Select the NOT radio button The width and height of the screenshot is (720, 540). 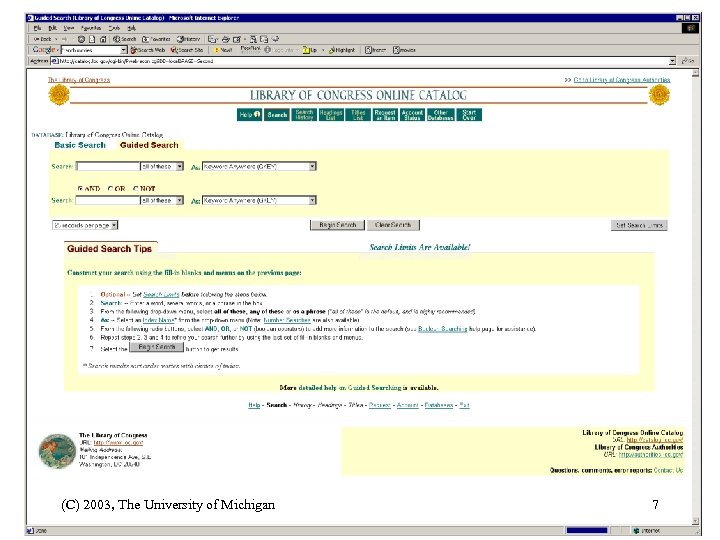[135, 188]
